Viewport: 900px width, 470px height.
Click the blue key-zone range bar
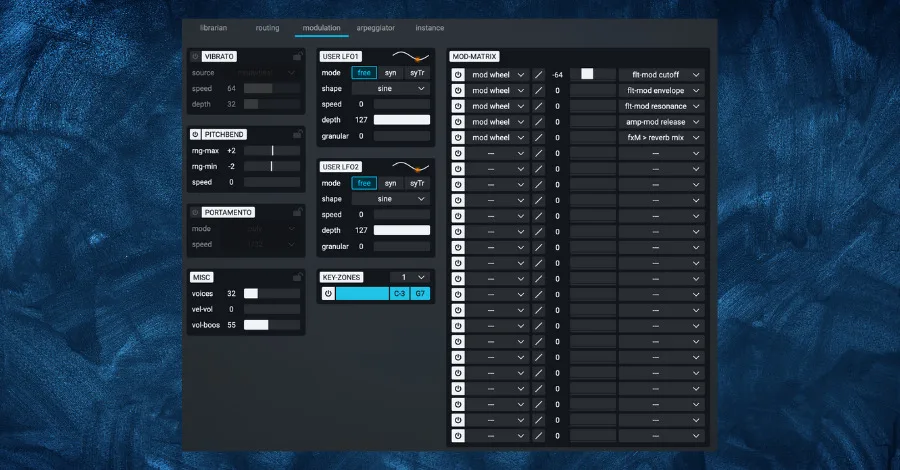[x=362, y=293]
